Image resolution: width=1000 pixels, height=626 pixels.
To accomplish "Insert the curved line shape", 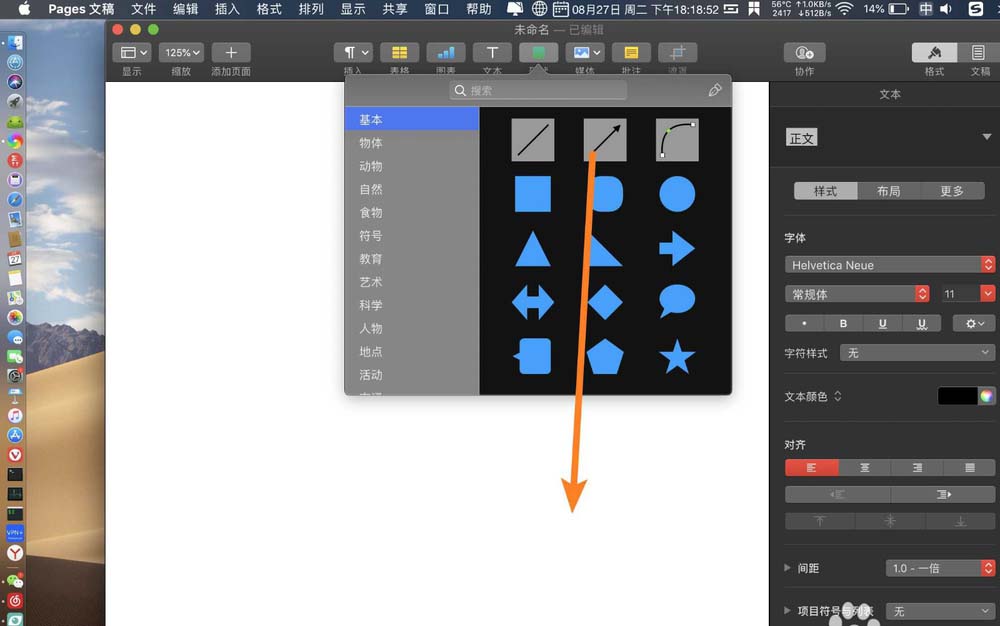I will tap(677, 140).
